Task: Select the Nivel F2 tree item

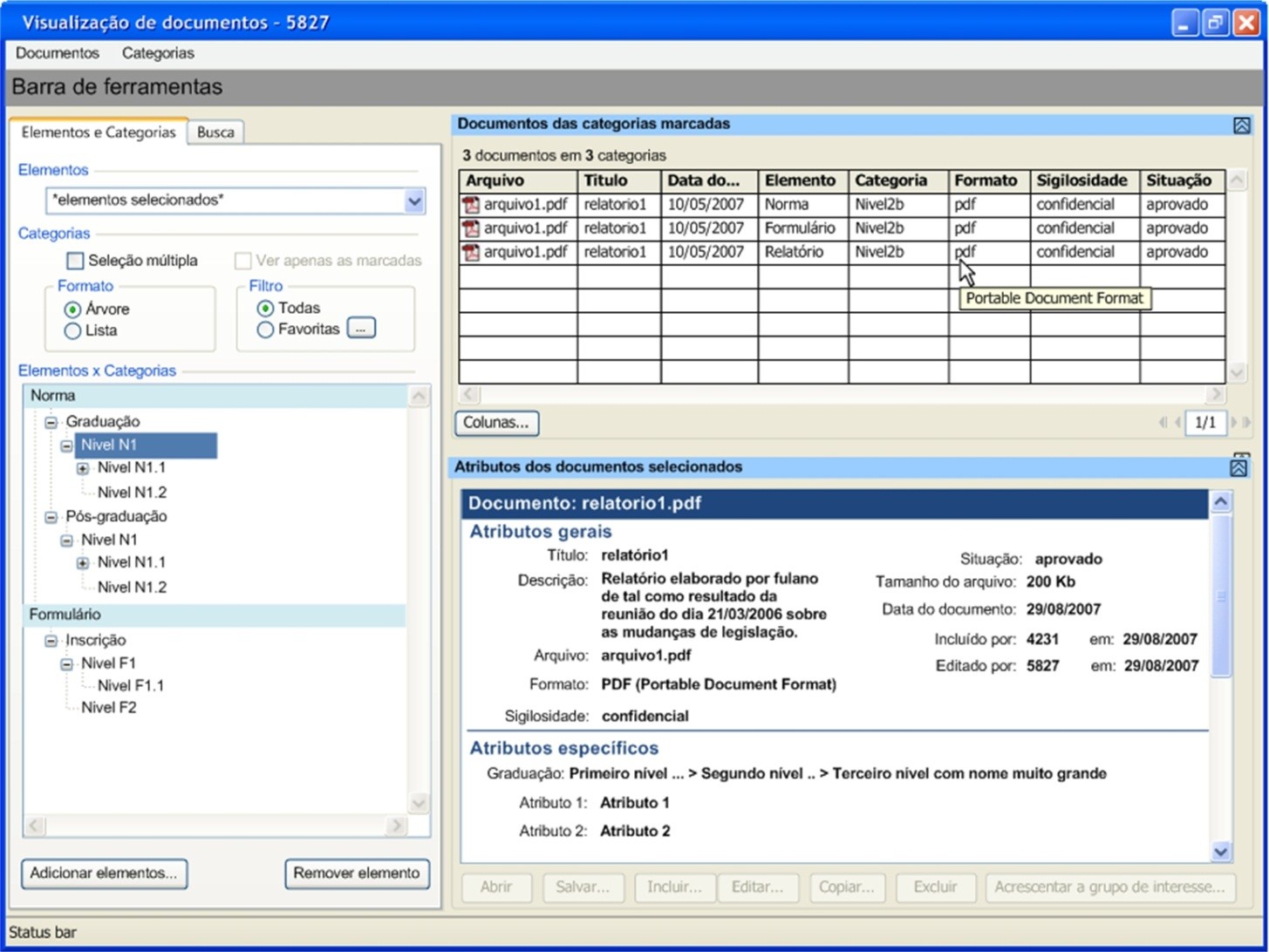Action: 108,708
